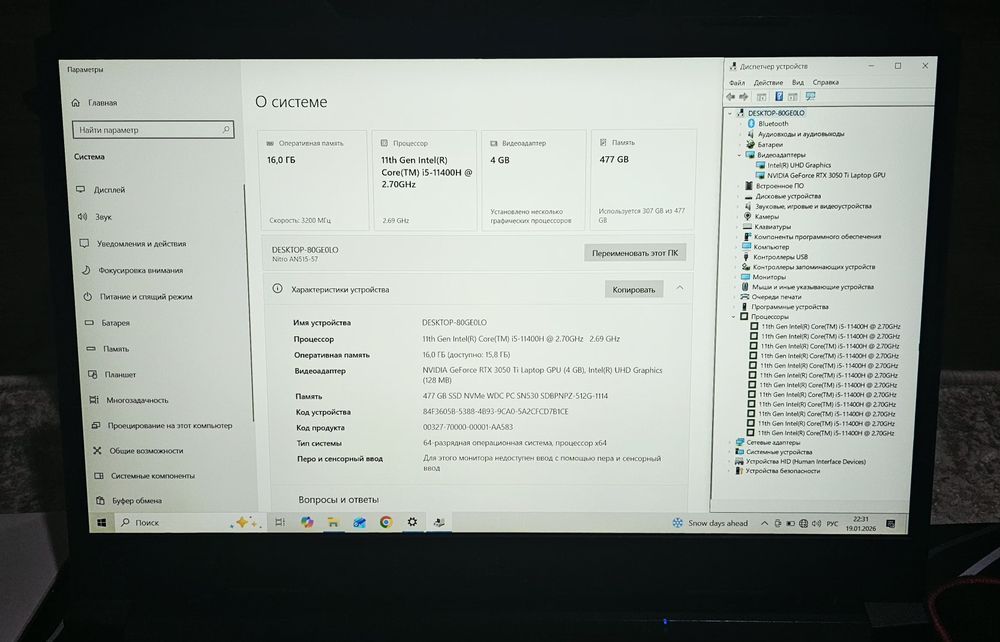The width and height of the screenshot is (1000, 642).
Task: Expand Батареи category in Device Manager
Action: click(x=740, y=145)
